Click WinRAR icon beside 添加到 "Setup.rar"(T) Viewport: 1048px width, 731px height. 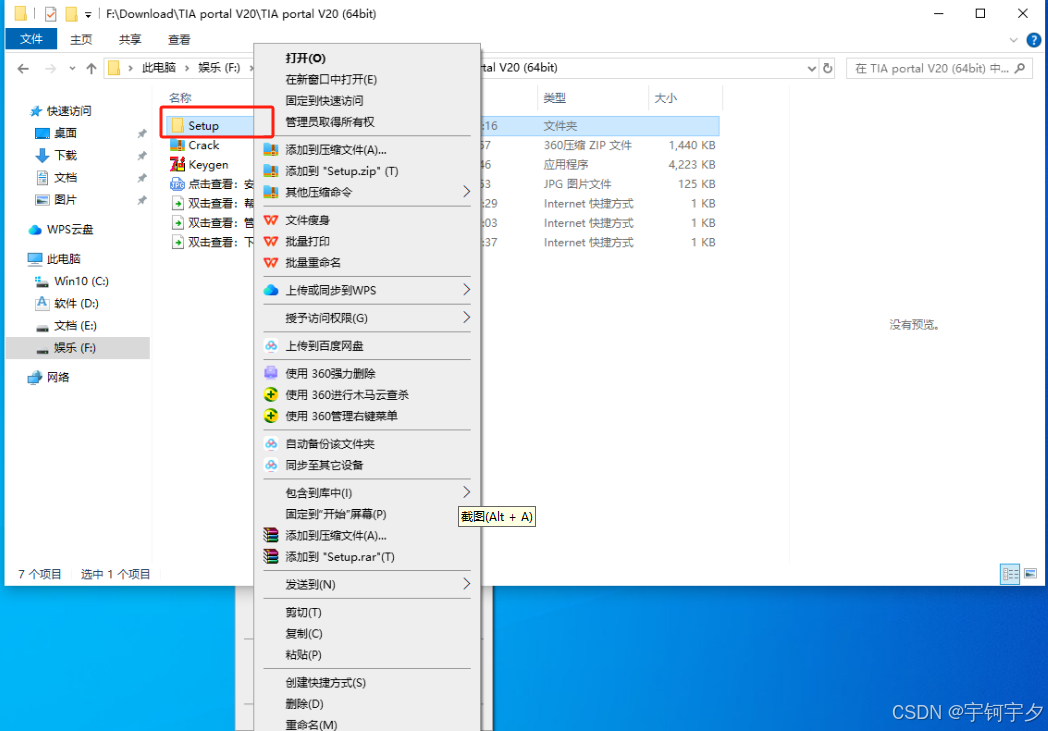point(271,557)
